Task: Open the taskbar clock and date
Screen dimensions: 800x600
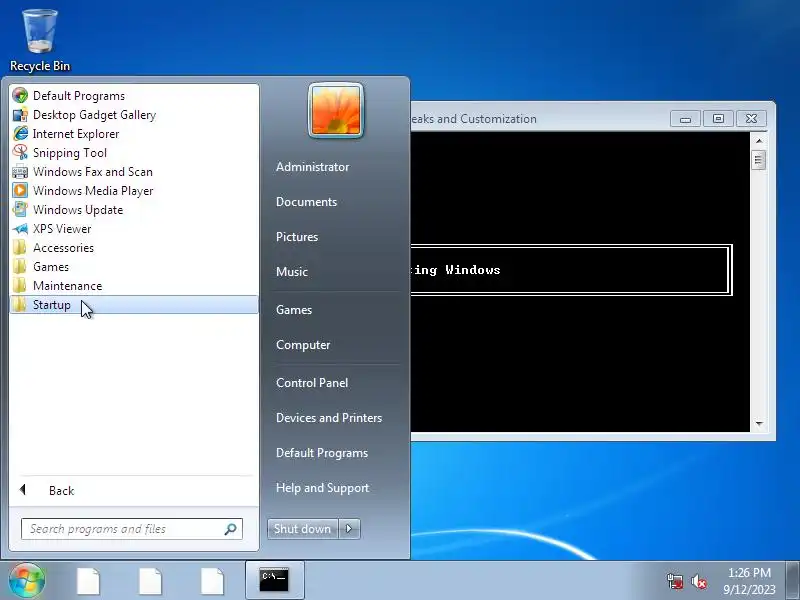Action: [749, 581]
